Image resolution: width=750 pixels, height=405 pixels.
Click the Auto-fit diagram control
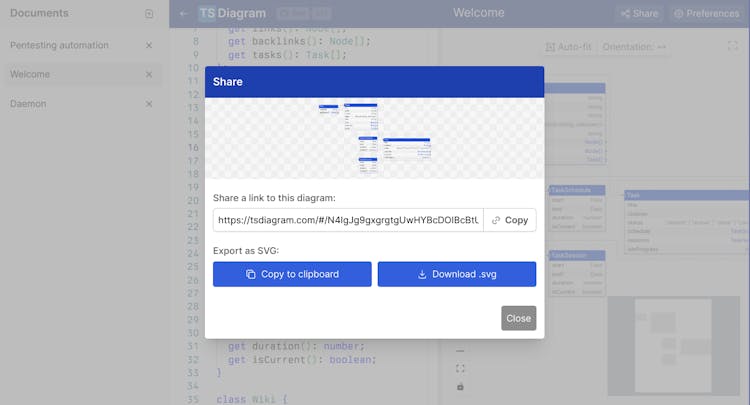pos(568,47)
